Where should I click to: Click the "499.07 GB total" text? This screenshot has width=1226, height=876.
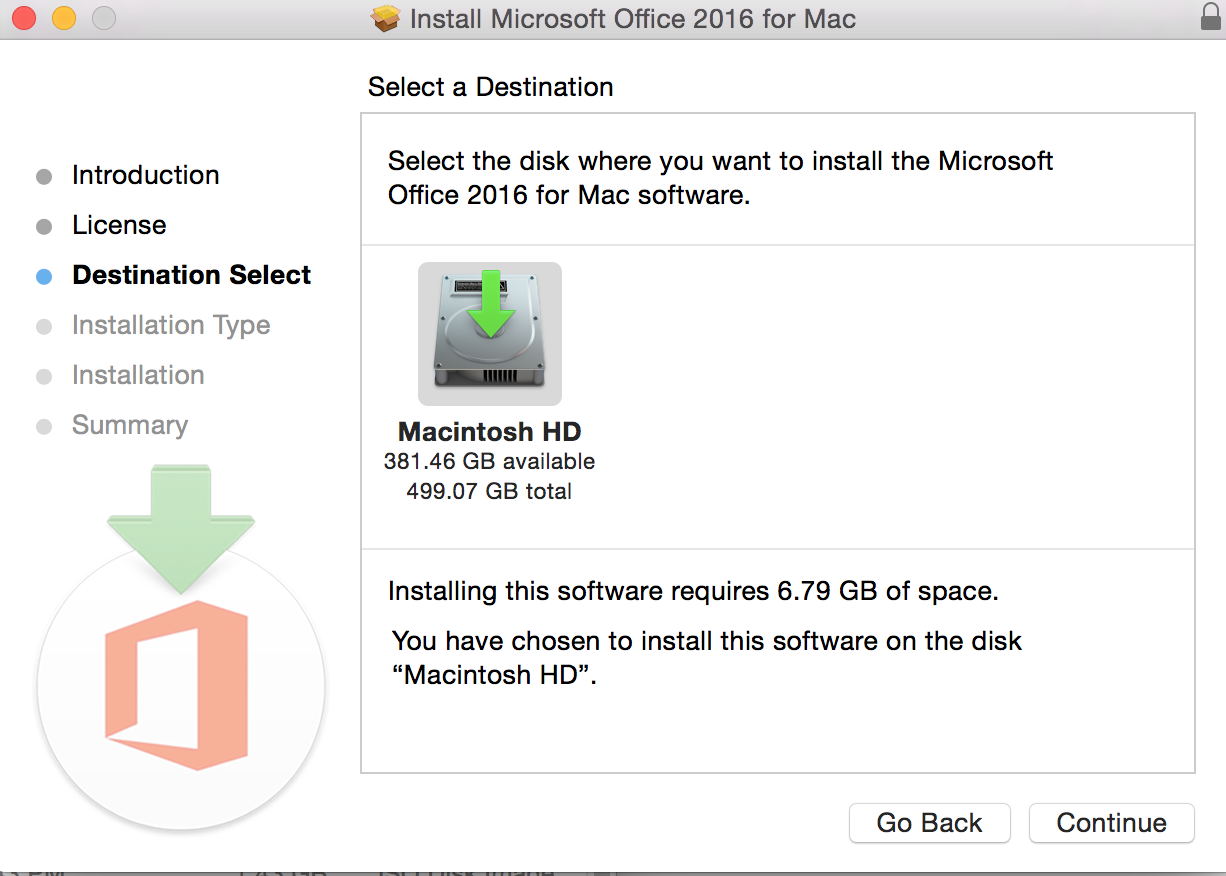(x=490, y=492)
